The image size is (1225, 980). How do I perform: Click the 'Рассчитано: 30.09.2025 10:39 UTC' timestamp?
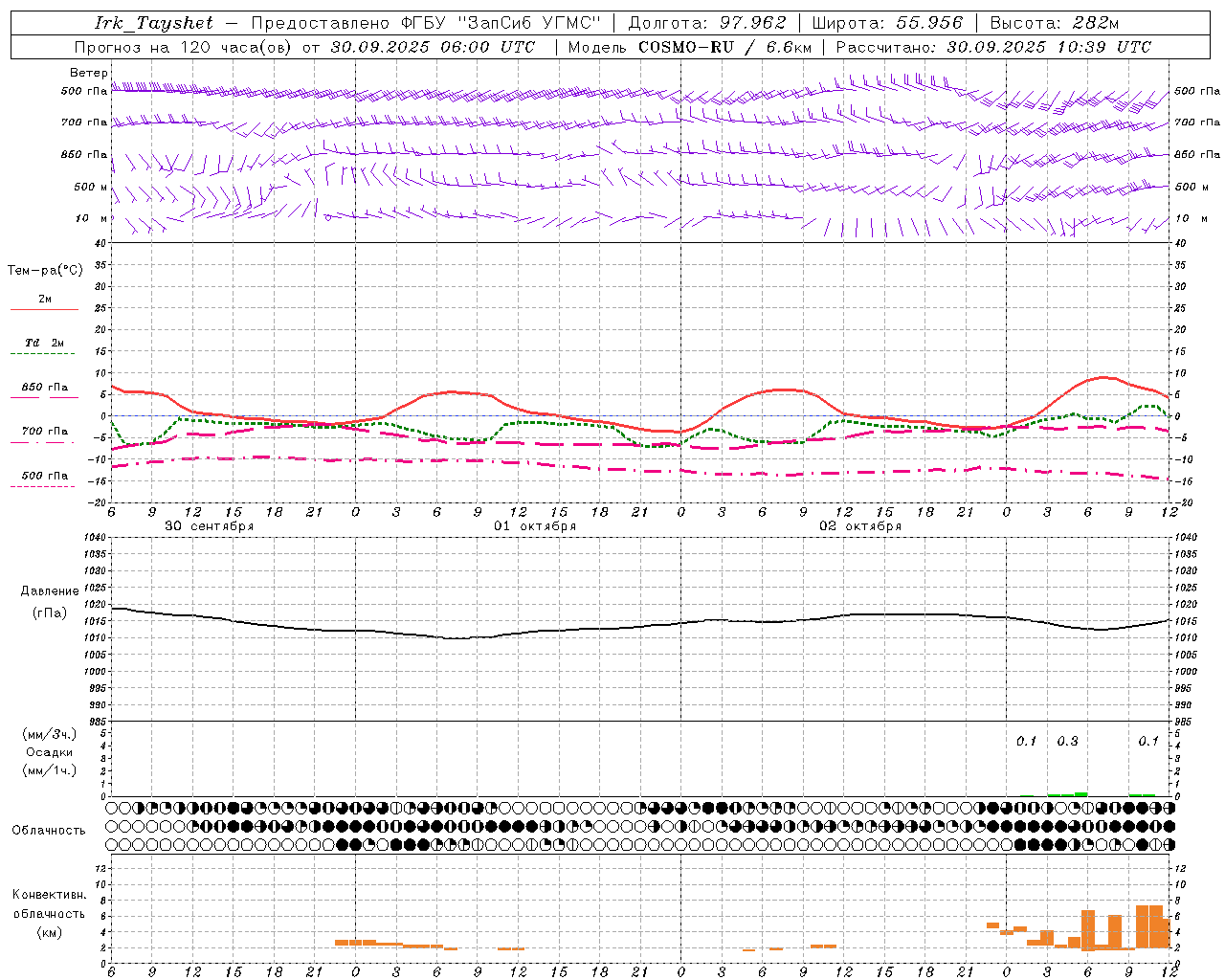pos(993,47)
